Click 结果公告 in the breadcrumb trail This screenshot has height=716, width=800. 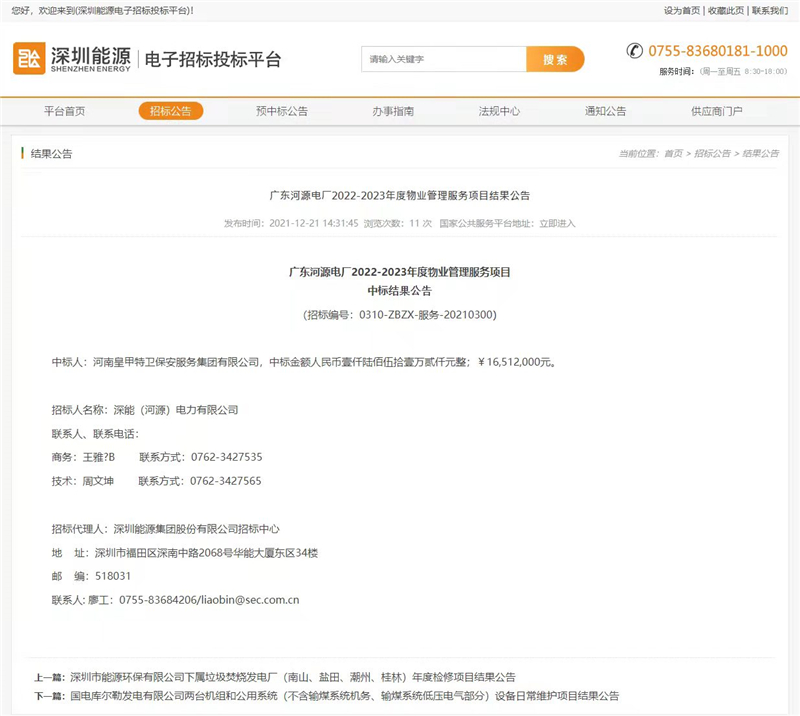761,154
